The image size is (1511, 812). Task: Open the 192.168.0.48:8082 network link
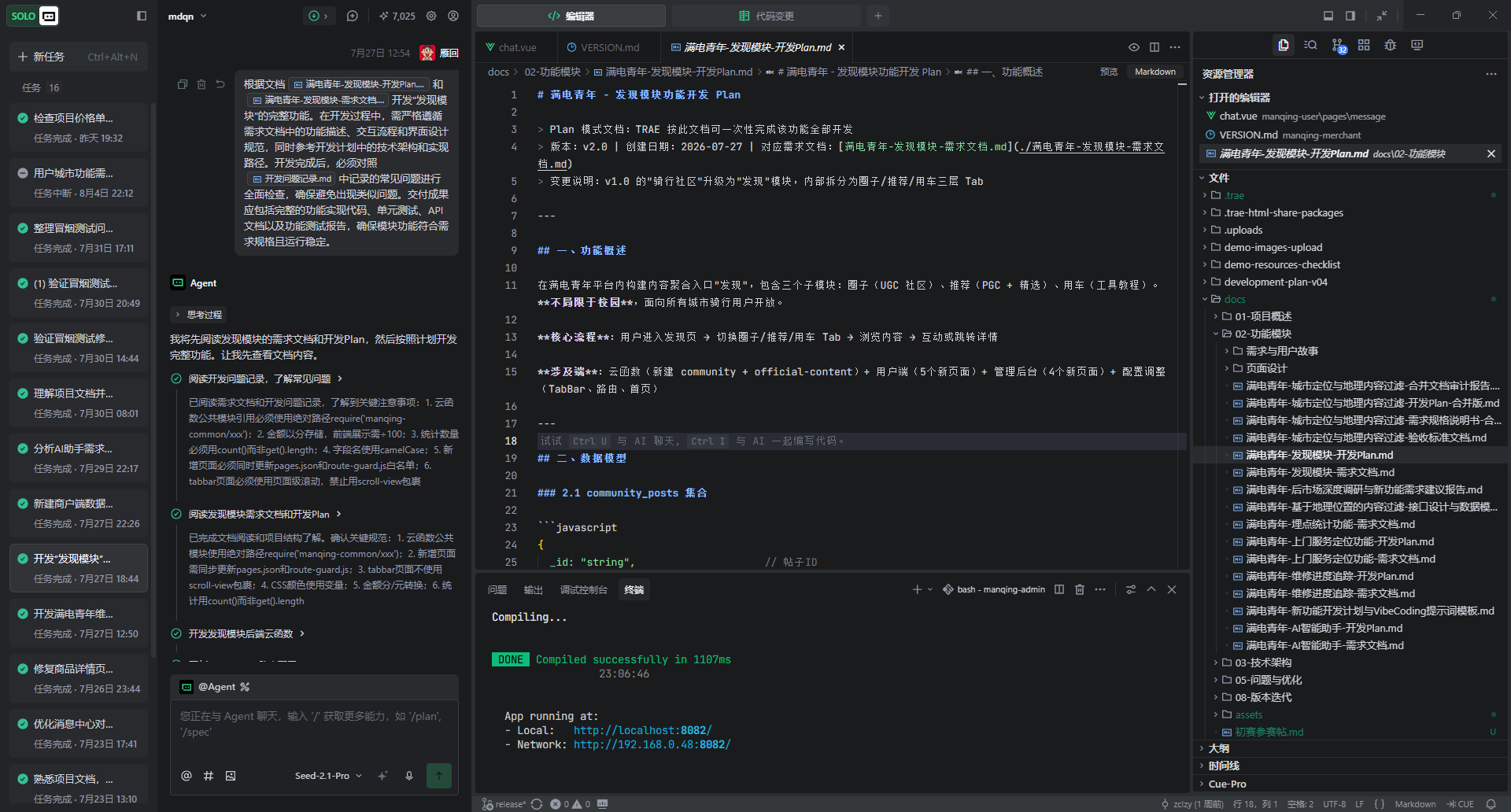click(652, 744)
